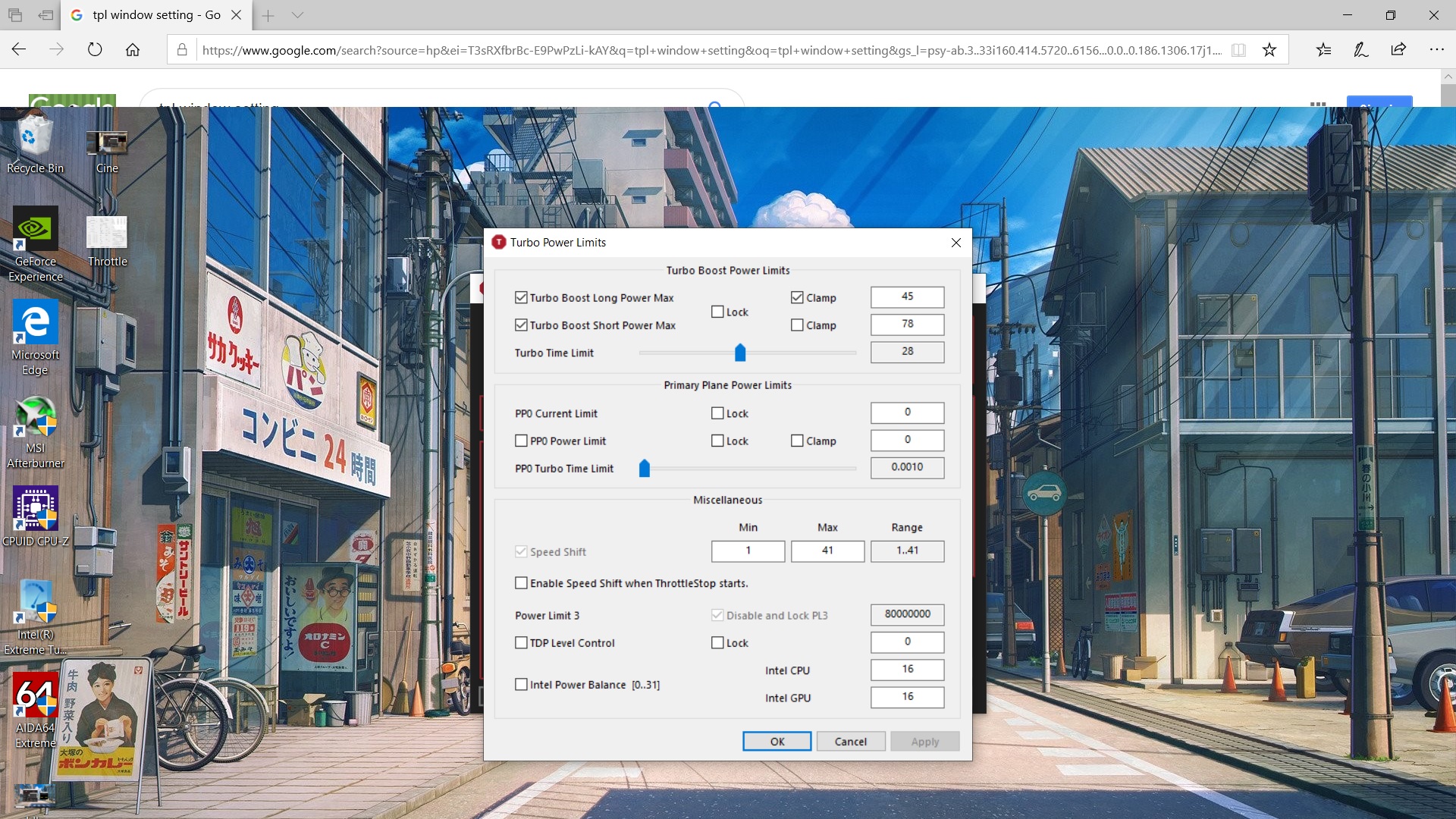
Task: Toggle Lock for PP0 Power Limit
Action: click(717, 441)
